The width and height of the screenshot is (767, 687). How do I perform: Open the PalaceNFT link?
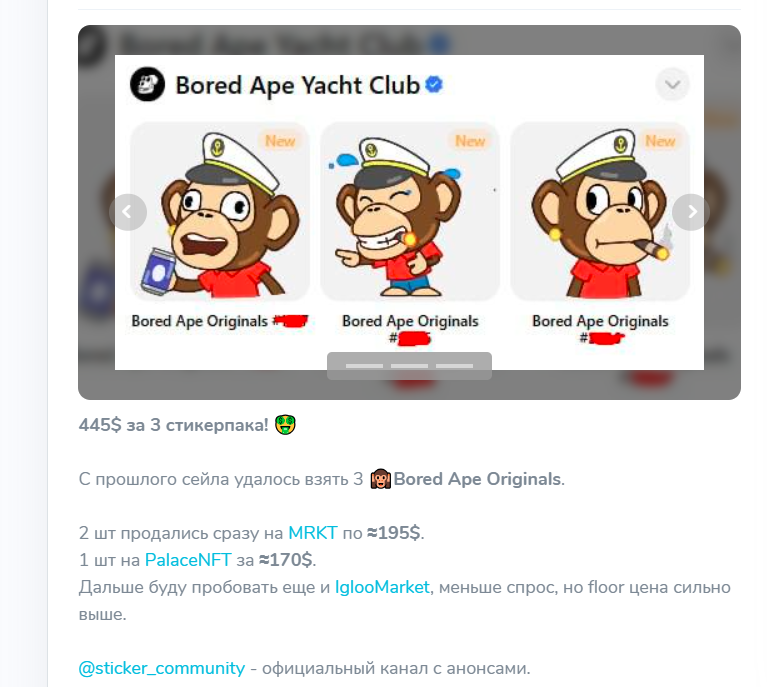click(188, 559)
